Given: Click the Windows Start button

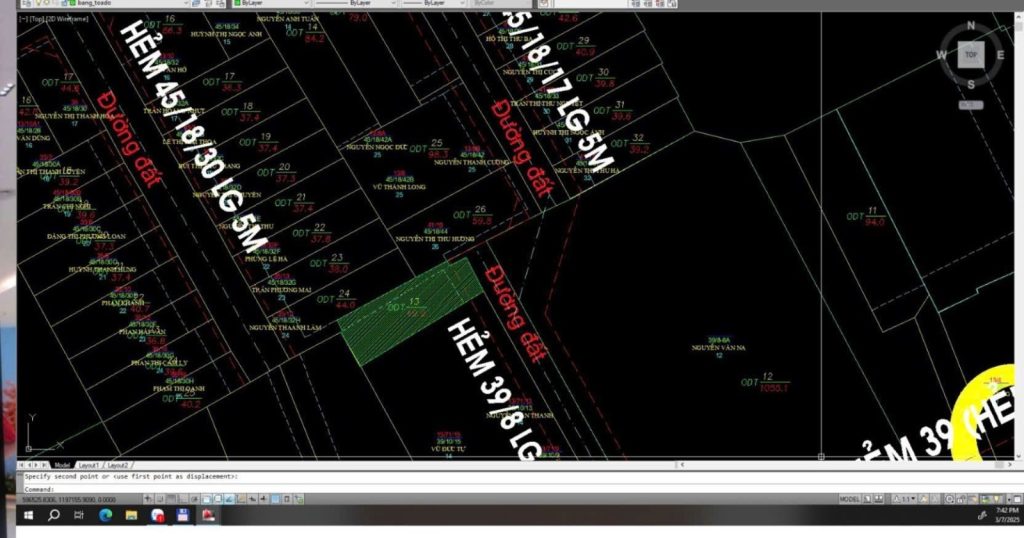Looking at the screenshot, I should tap(28, 515).
